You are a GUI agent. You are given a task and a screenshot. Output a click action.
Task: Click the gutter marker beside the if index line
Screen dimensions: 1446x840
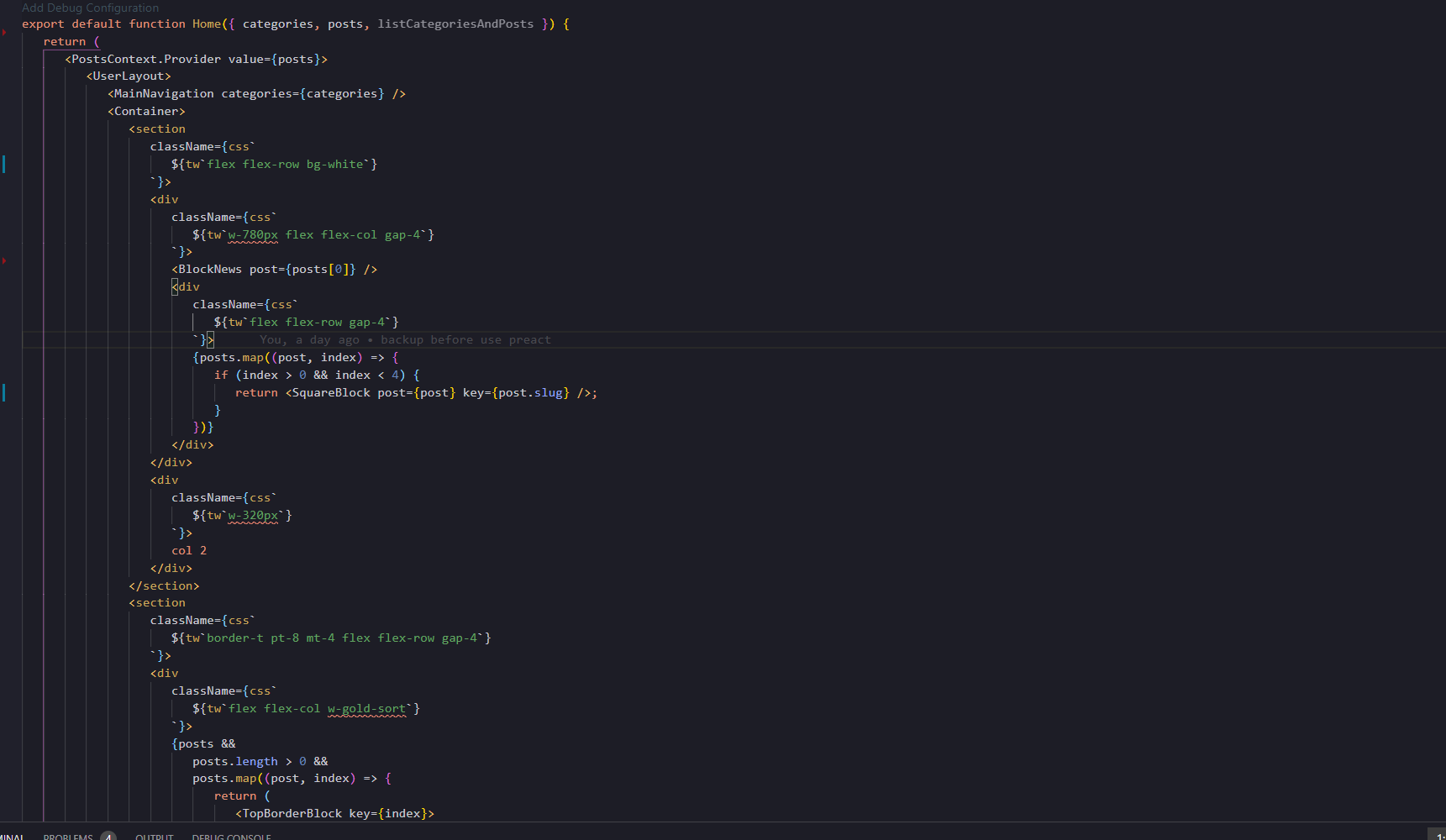(x=3, y=391)
